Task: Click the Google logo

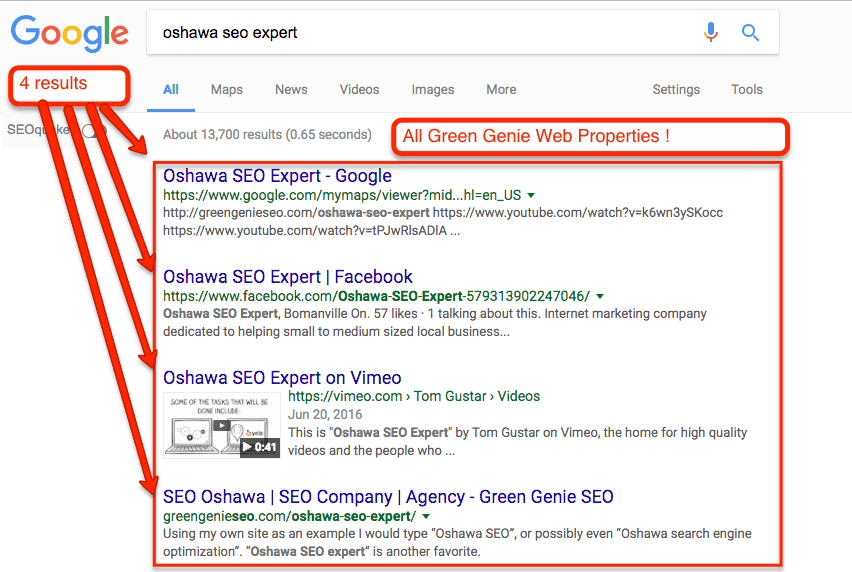Action: coord(70,33)
